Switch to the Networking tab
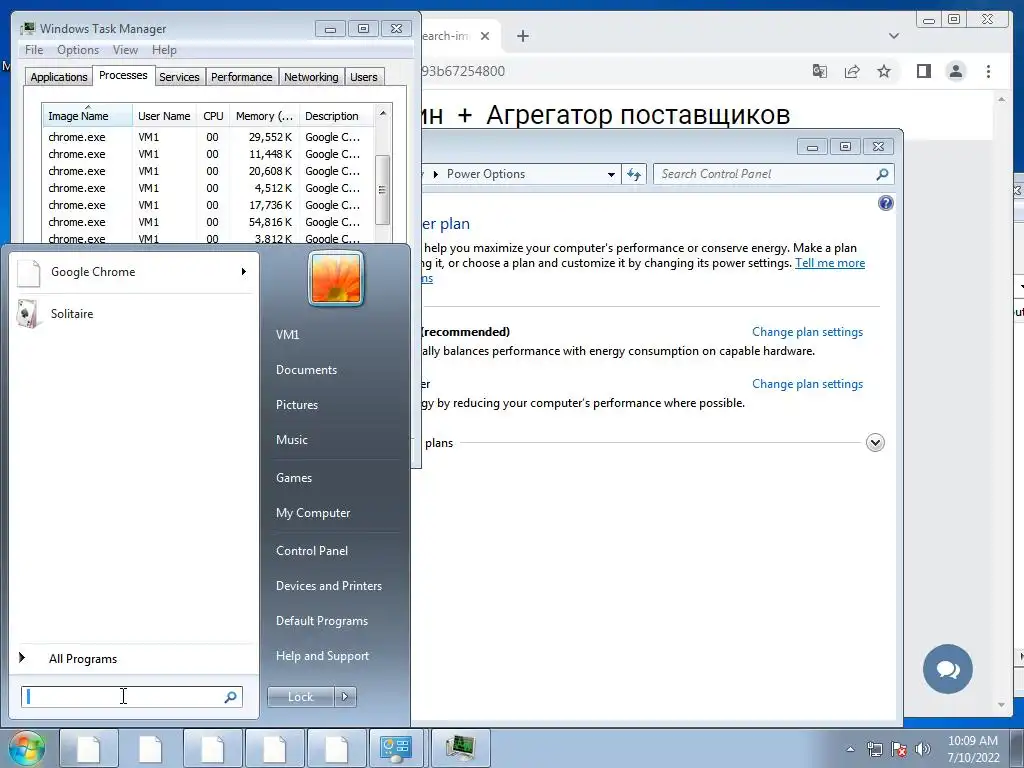The height and width of the screenshot is (768, 1024). tap(311, 77)
